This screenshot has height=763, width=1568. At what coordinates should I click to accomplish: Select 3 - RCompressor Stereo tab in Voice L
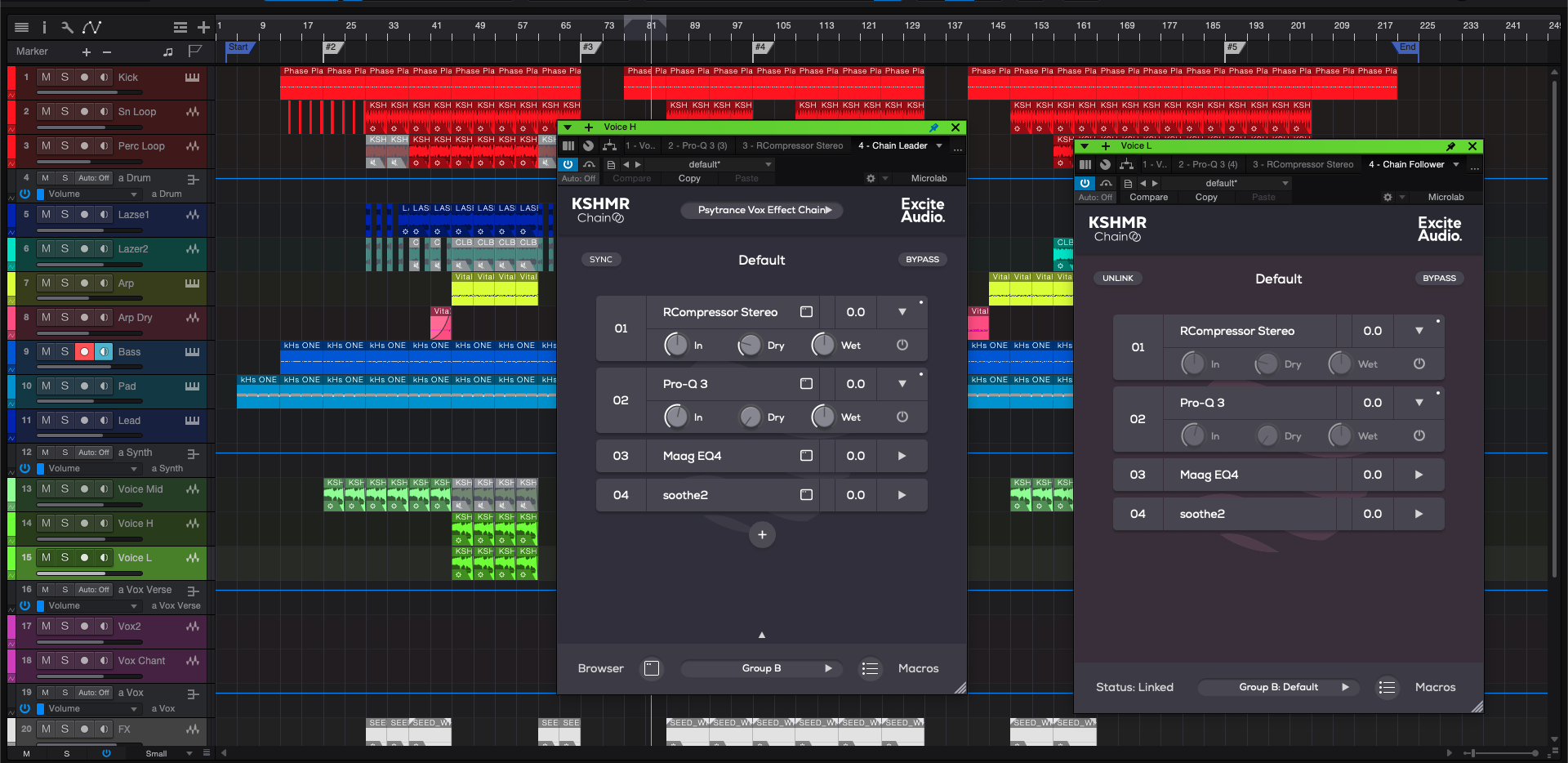tap(1303, 165)
